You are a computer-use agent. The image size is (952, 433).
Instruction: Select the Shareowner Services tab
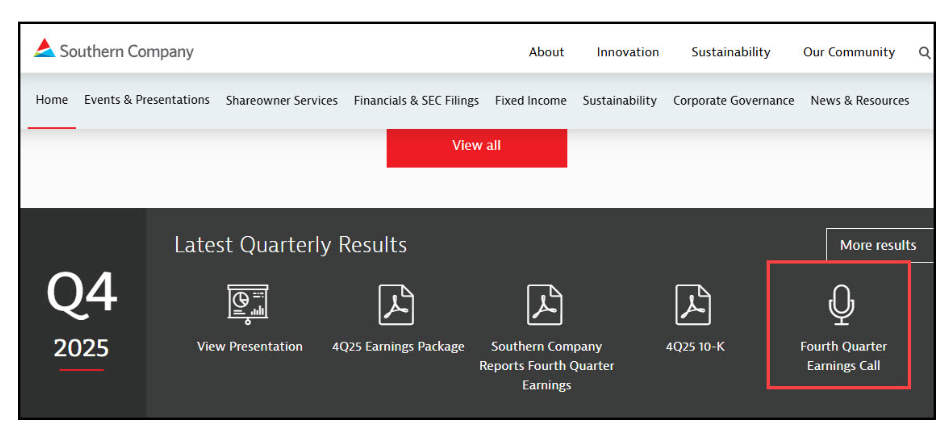[281, 101]
